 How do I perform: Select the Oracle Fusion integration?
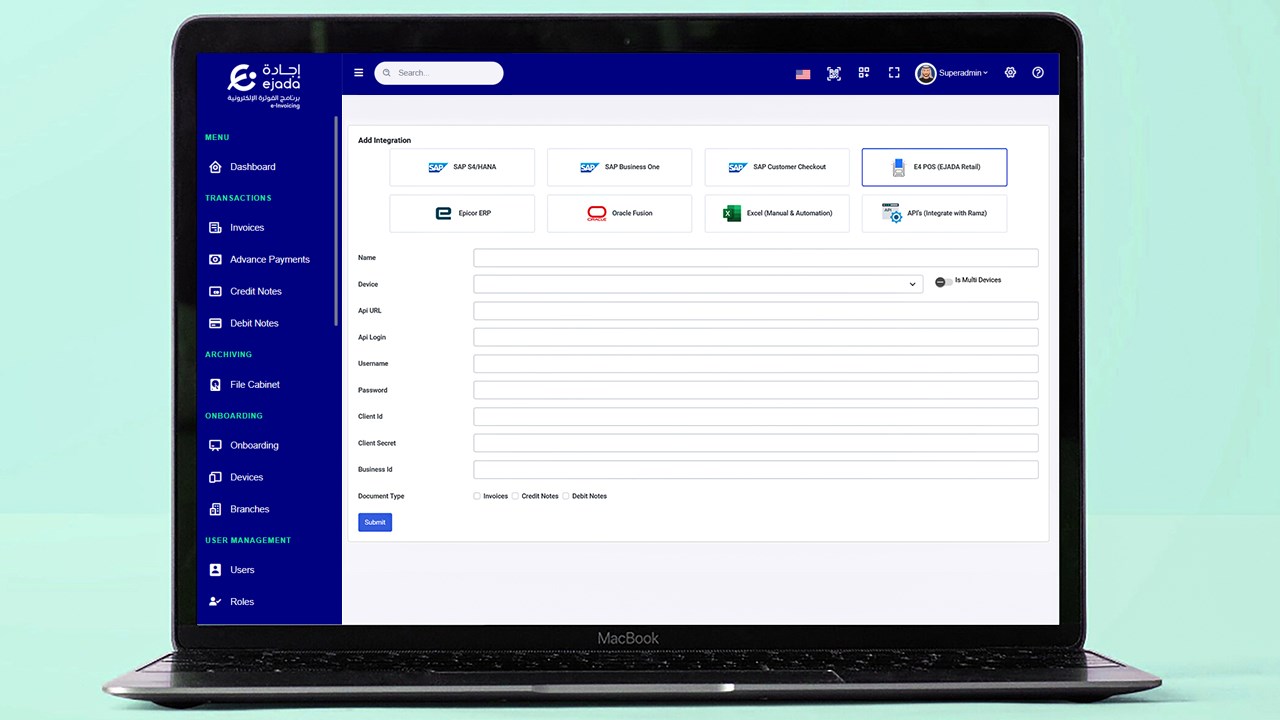[x=619, y=213]
